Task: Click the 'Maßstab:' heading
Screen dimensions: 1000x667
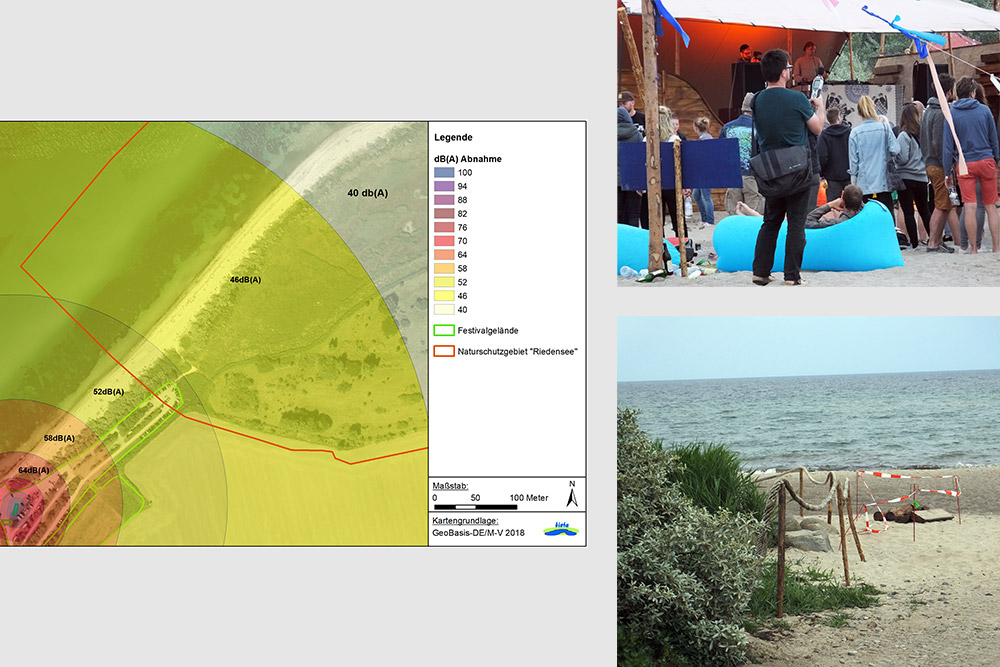Action: click(x=450, y=486)
